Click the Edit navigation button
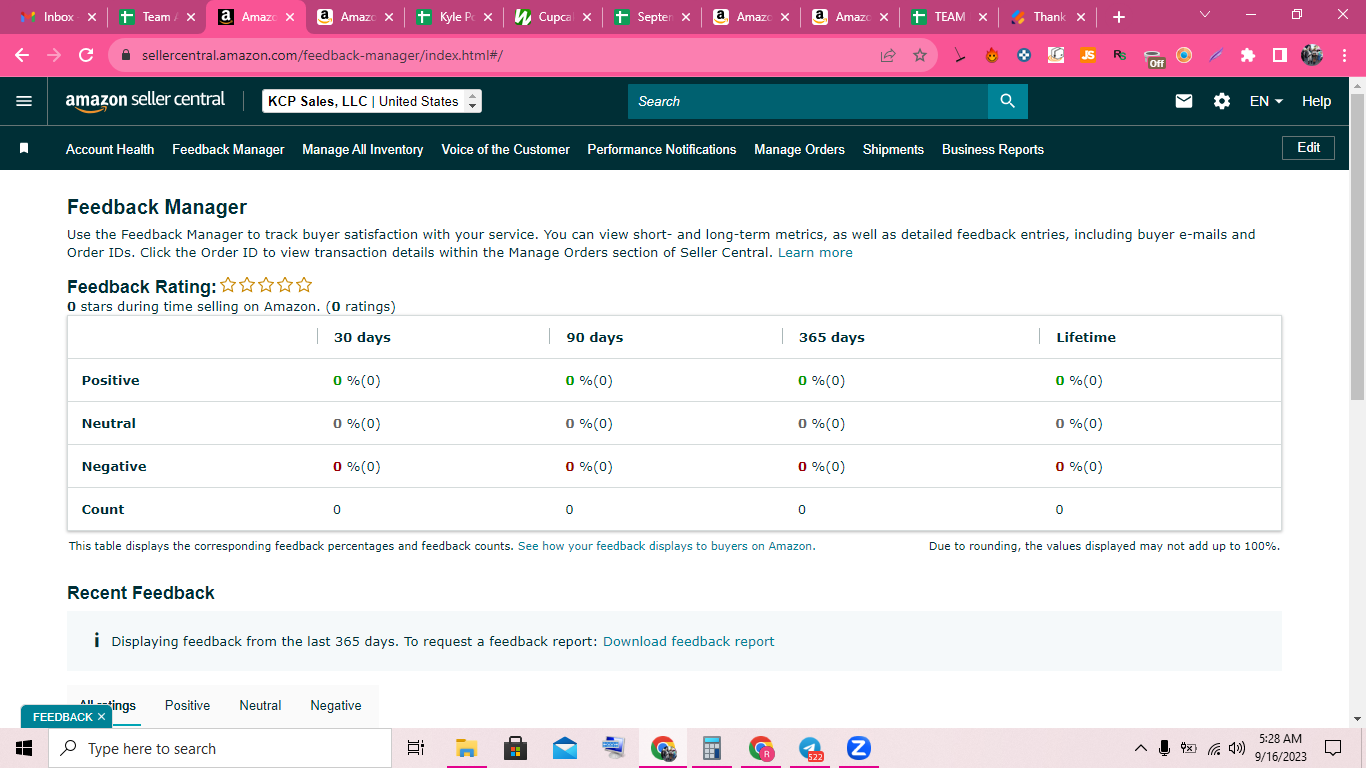The width and height of the screenshot is (1366, 768). pos(1309,148)
